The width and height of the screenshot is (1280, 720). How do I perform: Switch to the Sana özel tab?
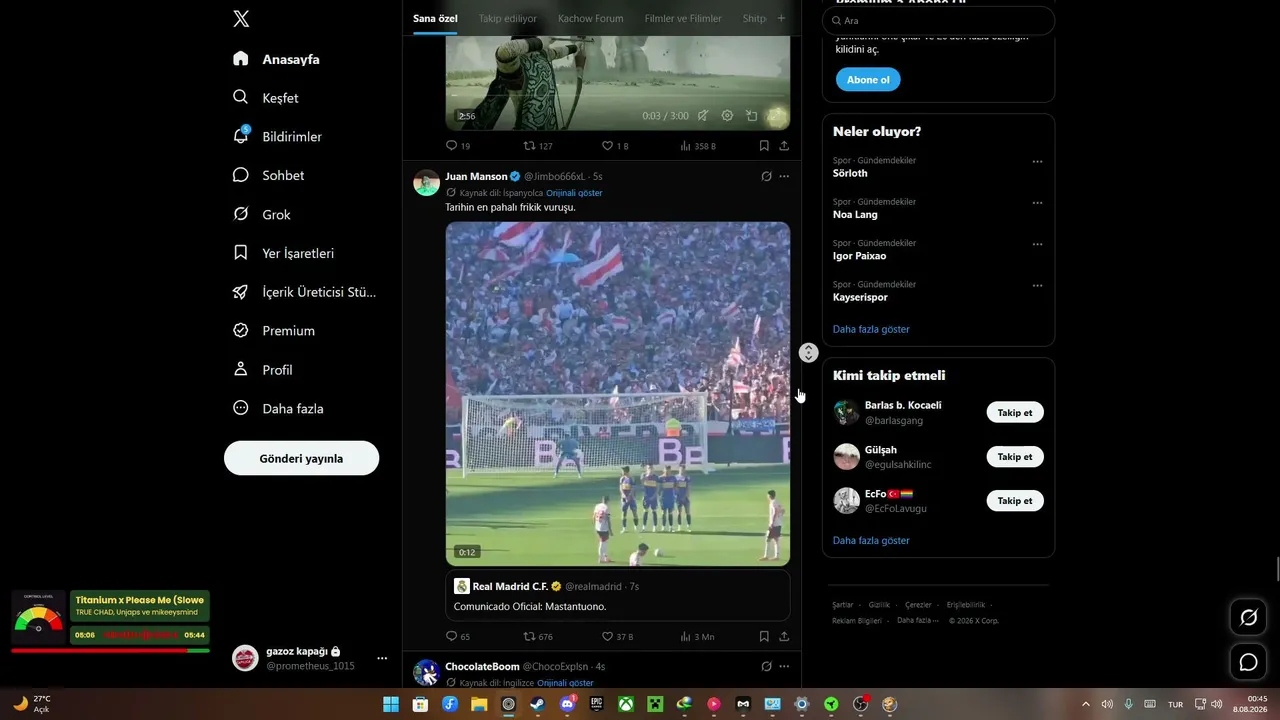[435, 18]
